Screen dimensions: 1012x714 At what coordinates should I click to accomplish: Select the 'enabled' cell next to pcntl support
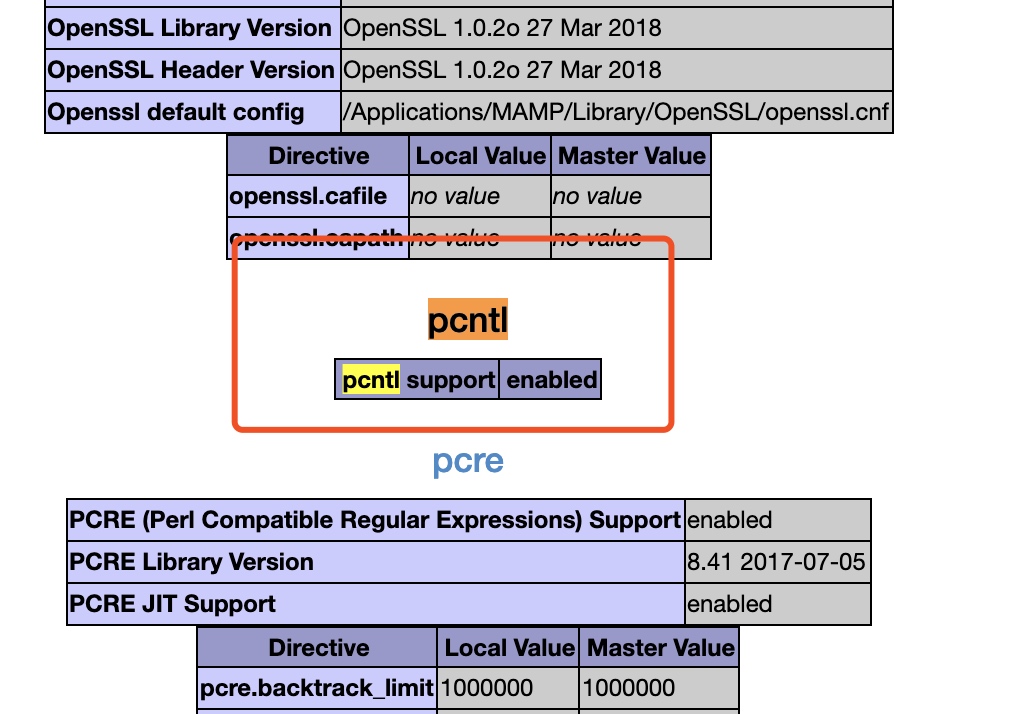[x=551, y=380]
